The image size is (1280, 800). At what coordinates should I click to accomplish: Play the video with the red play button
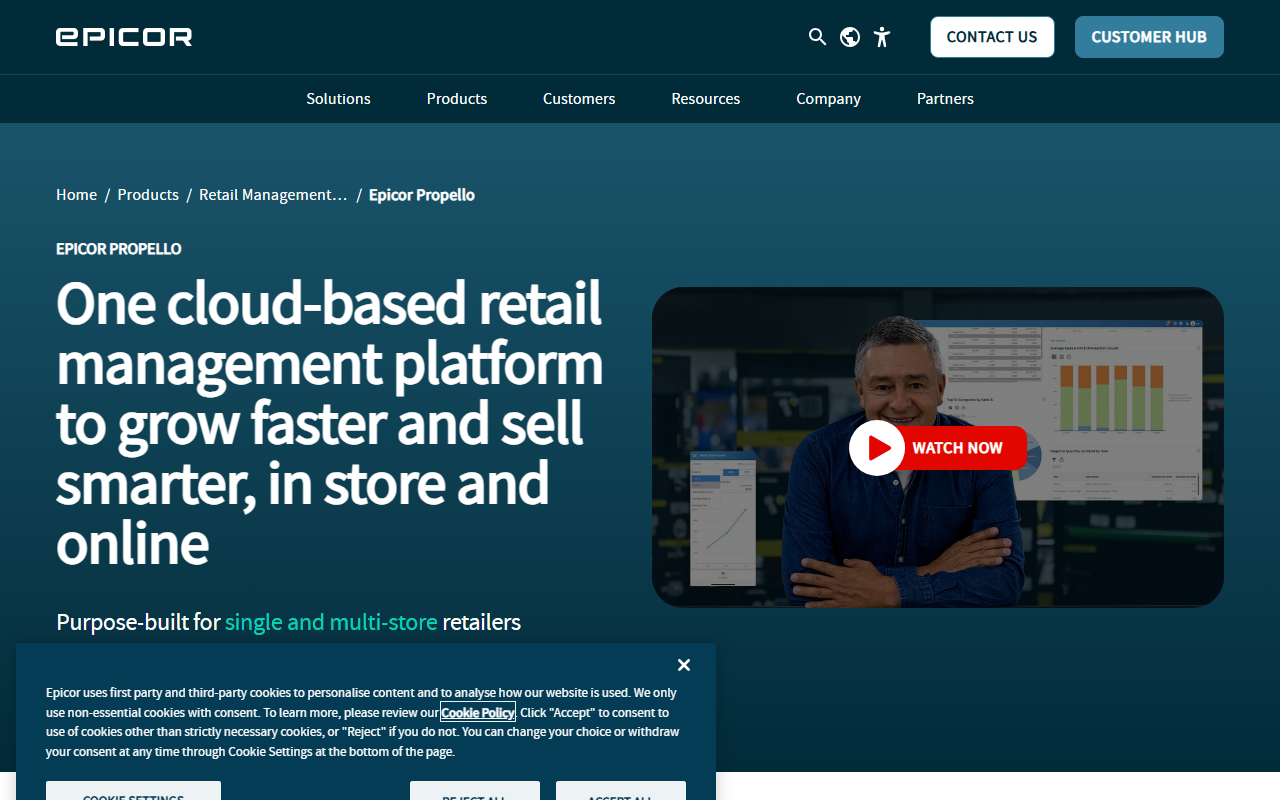point(877,448)
